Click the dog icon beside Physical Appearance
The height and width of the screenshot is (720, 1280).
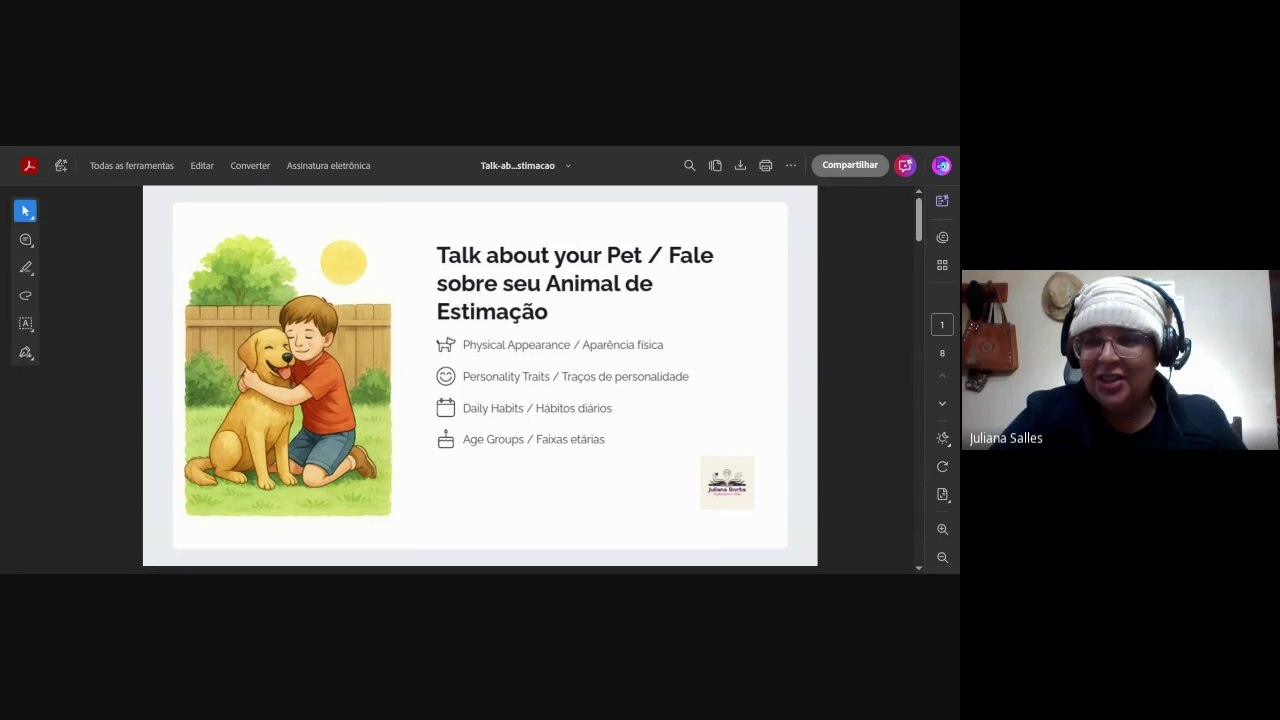pyautogui.click(x=446, y=345)
